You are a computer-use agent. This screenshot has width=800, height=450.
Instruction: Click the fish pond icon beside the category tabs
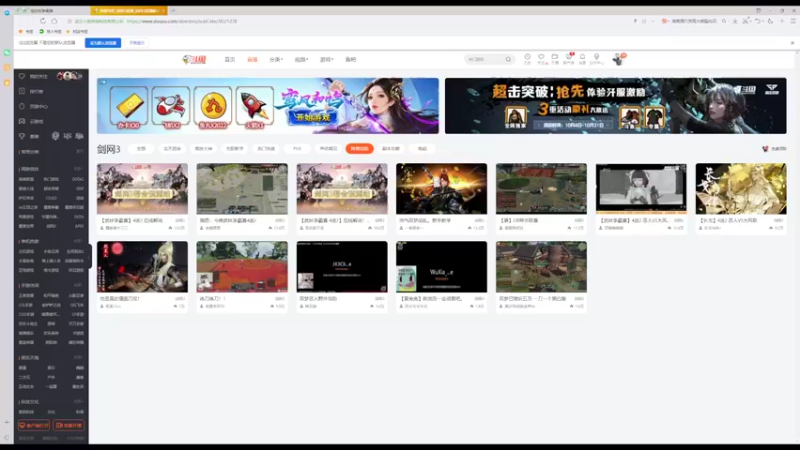(x=765, y=149)
